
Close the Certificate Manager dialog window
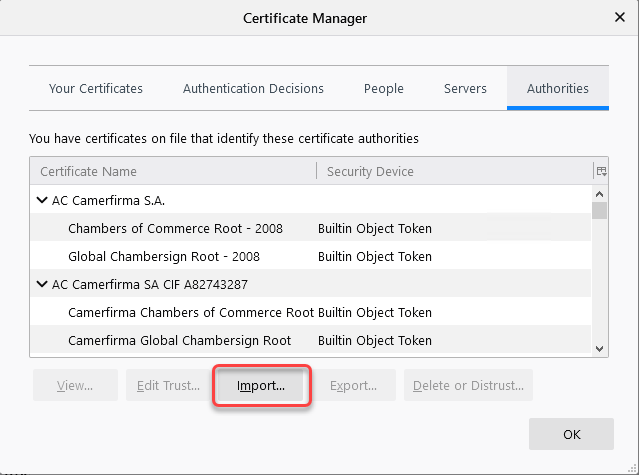click(x=618, y=17)
